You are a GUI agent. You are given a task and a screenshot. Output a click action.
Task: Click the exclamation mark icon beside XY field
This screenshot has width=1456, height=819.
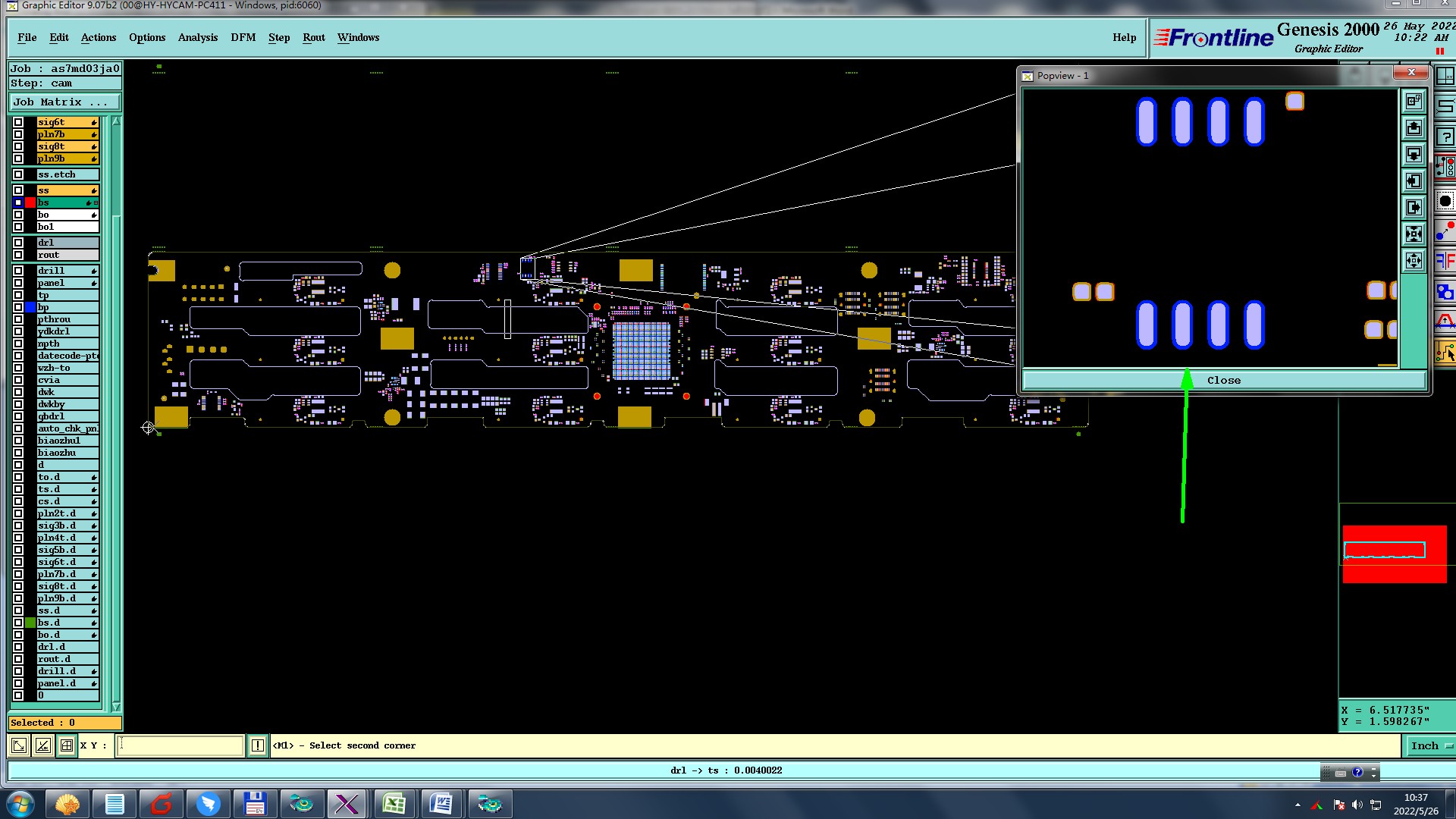[258, 746]
